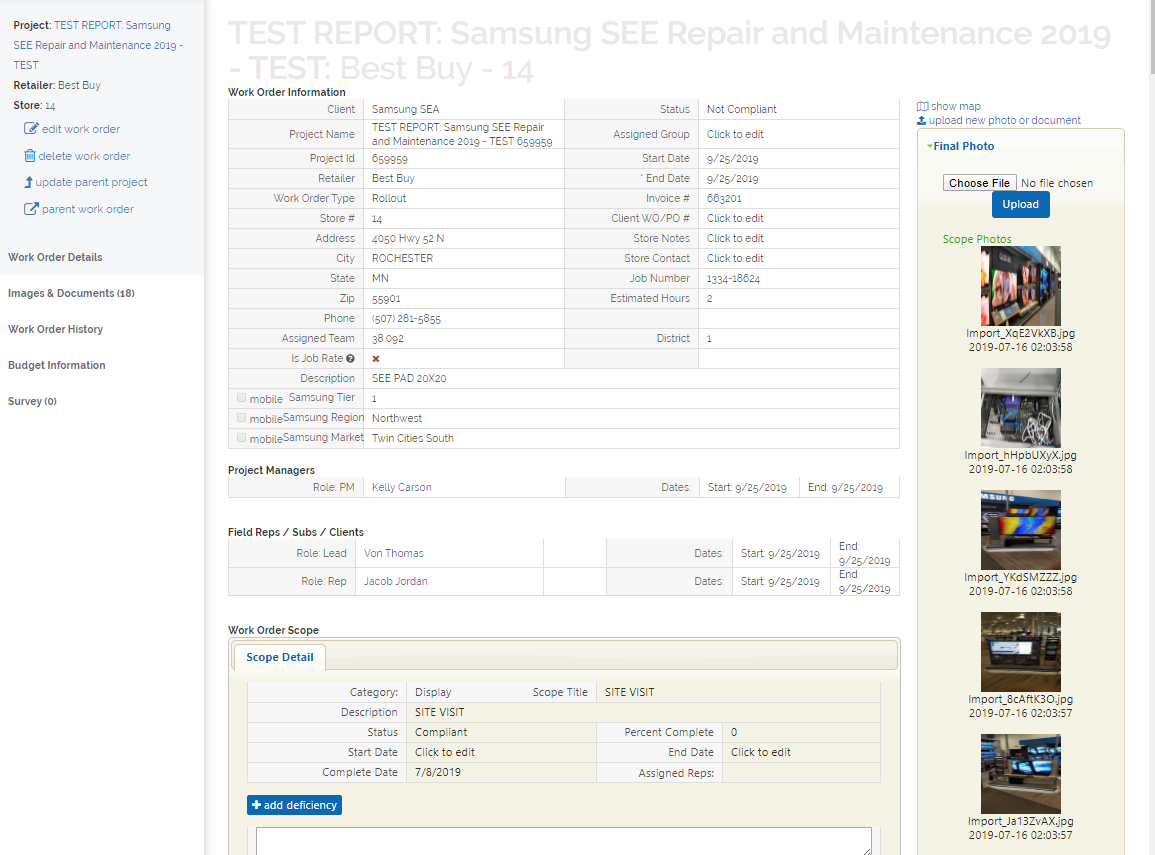Click to edit scope Start Date
The image size is (1155, 855).
(444, 752)
